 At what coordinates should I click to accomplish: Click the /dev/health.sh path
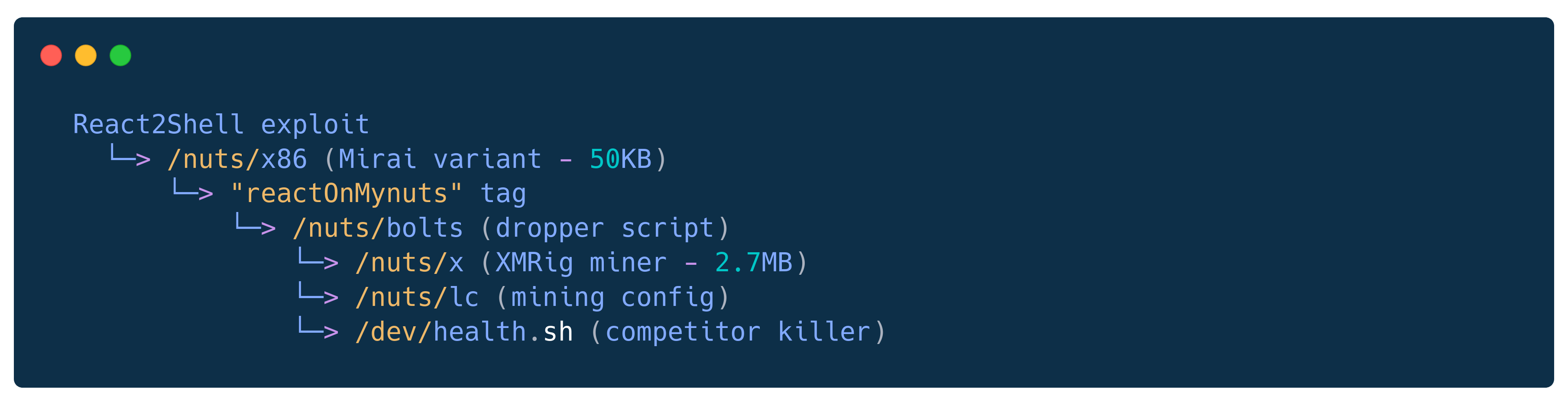coord(464,332)
